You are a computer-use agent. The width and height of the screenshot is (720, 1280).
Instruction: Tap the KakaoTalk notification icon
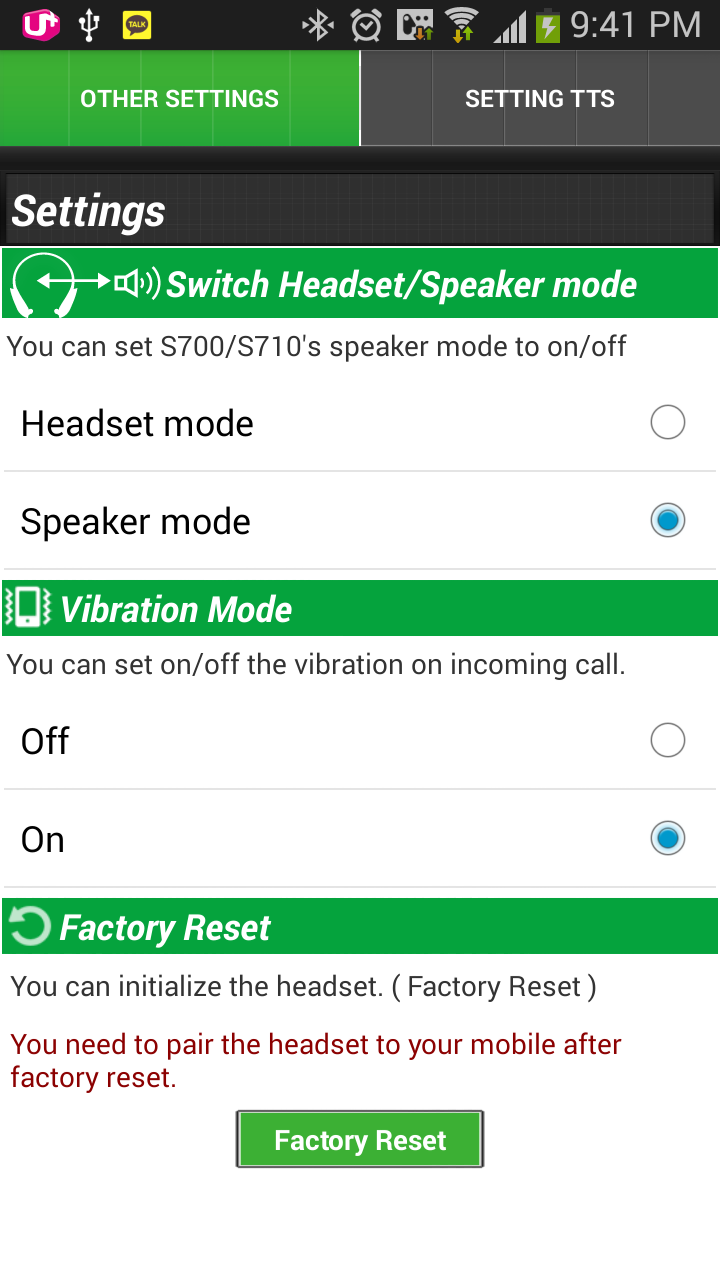pos(137,25)
